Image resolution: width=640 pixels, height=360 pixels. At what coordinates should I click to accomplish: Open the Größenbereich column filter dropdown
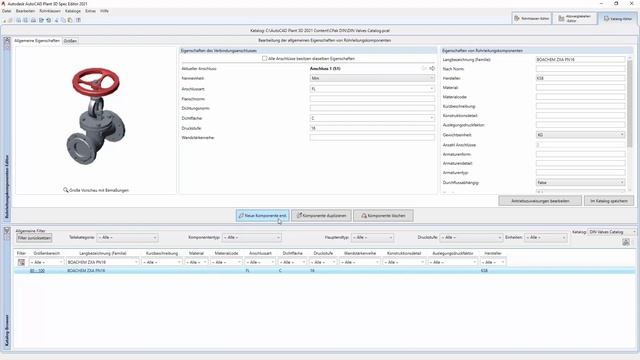click(47, 262)
